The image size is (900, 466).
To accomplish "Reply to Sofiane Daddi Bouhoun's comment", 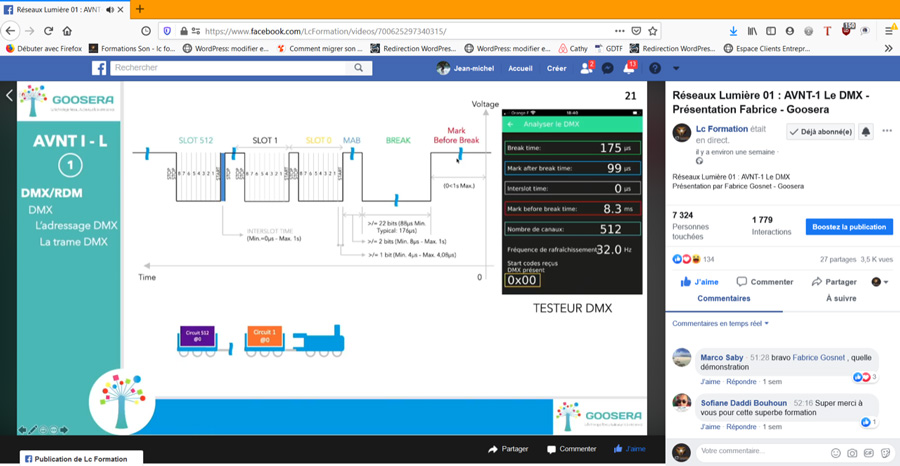I will click(x=741, y=427).
